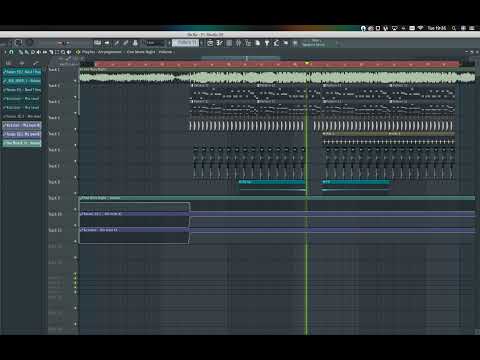Click the third window-view icon (pencil-shaped)
This screenshot has height=360, width=480.
pos(116,43)
